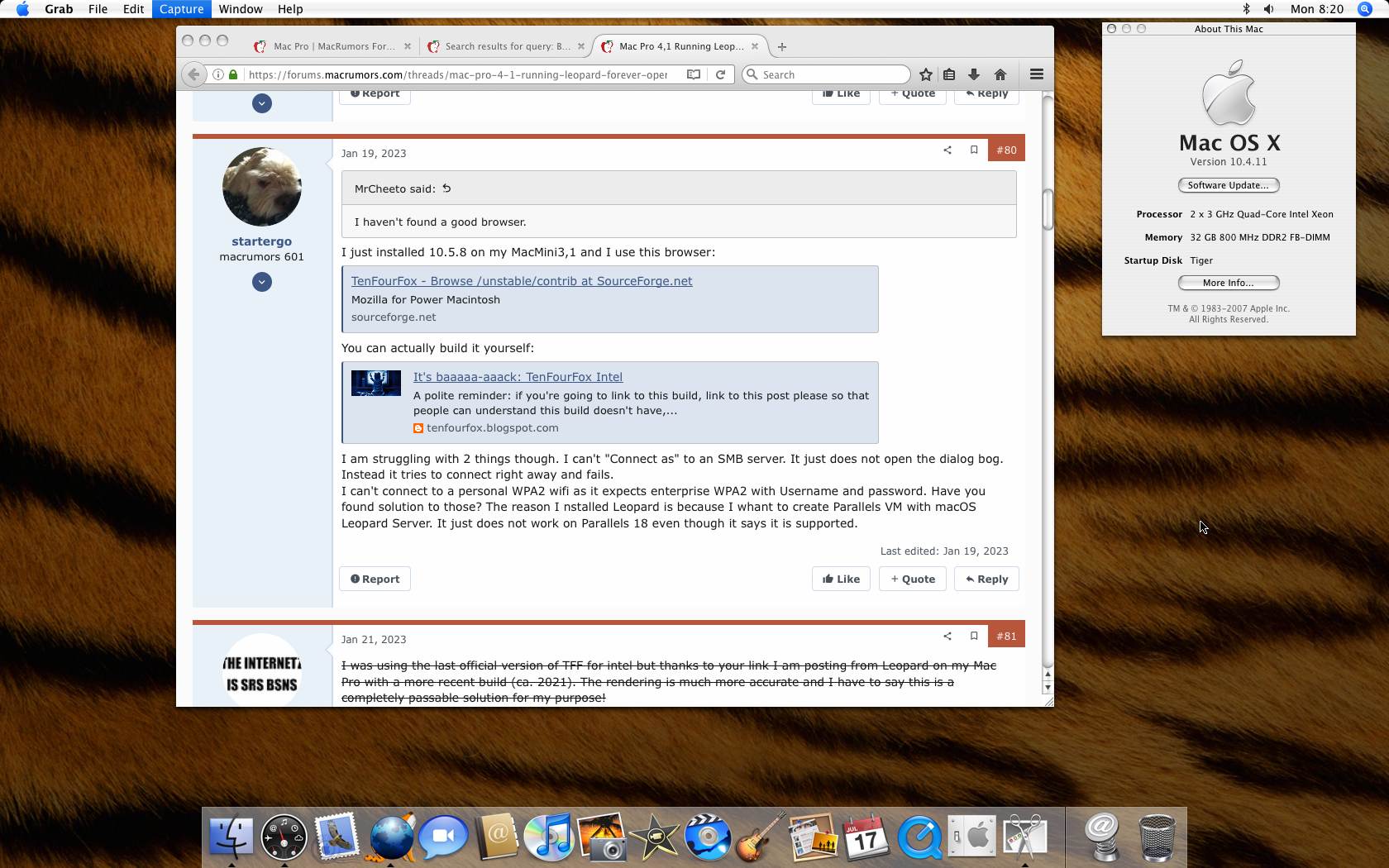Open the TenFourFox globe icon in Dock
The height and width of the screenshot is (868, 1389).
coord(390,837)
